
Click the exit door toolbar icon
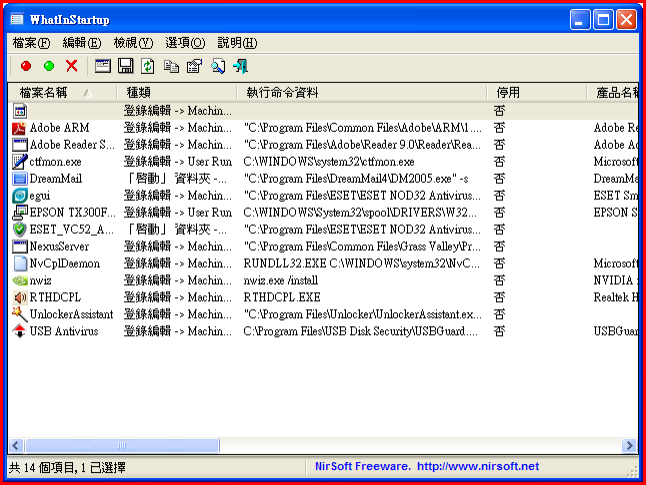coord(240,66)
